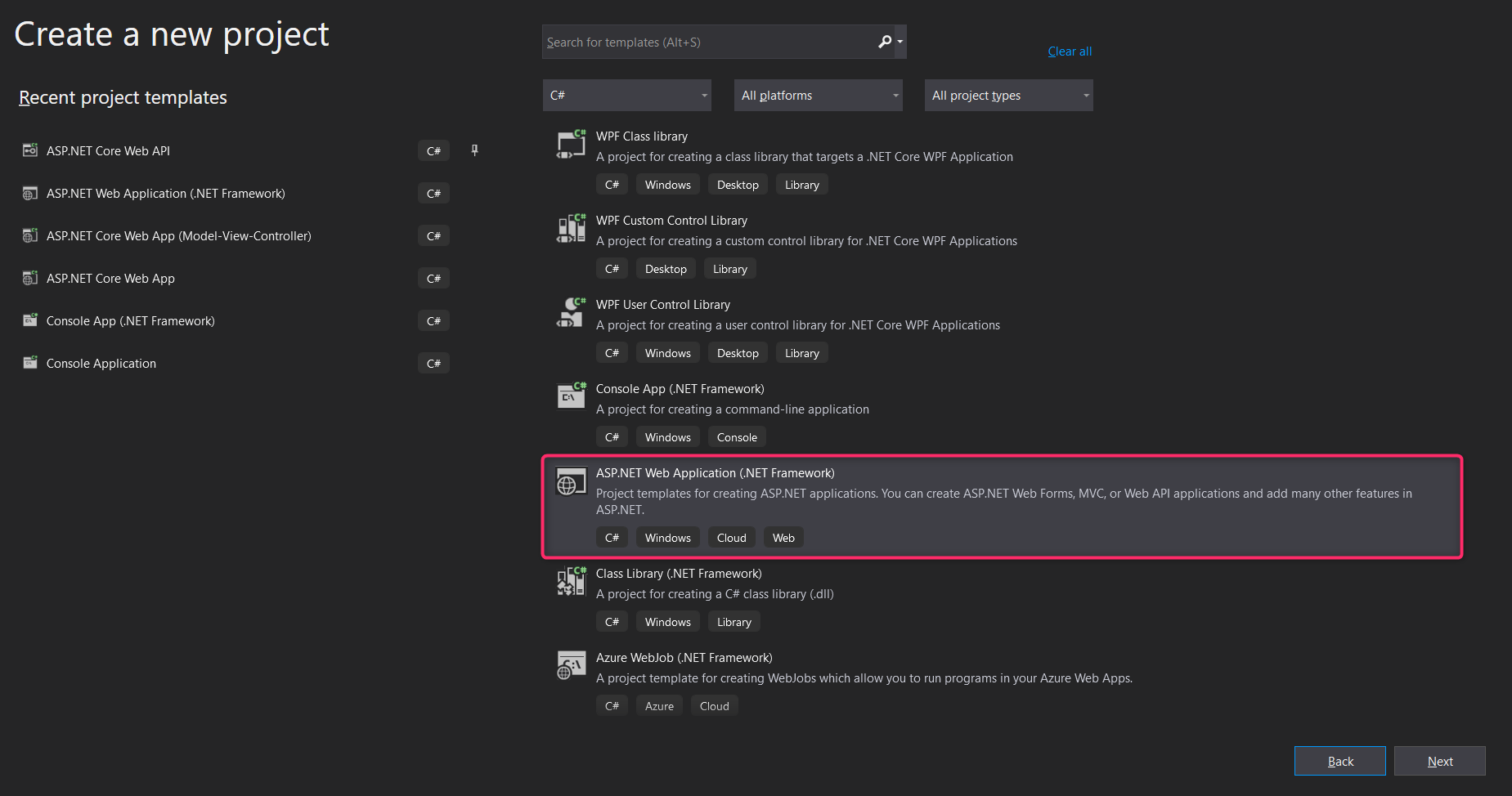Click the Windows tag under Class Library (.NET Framework)
Viewport: 1512px width, 796px height.
tap(668, 622)
